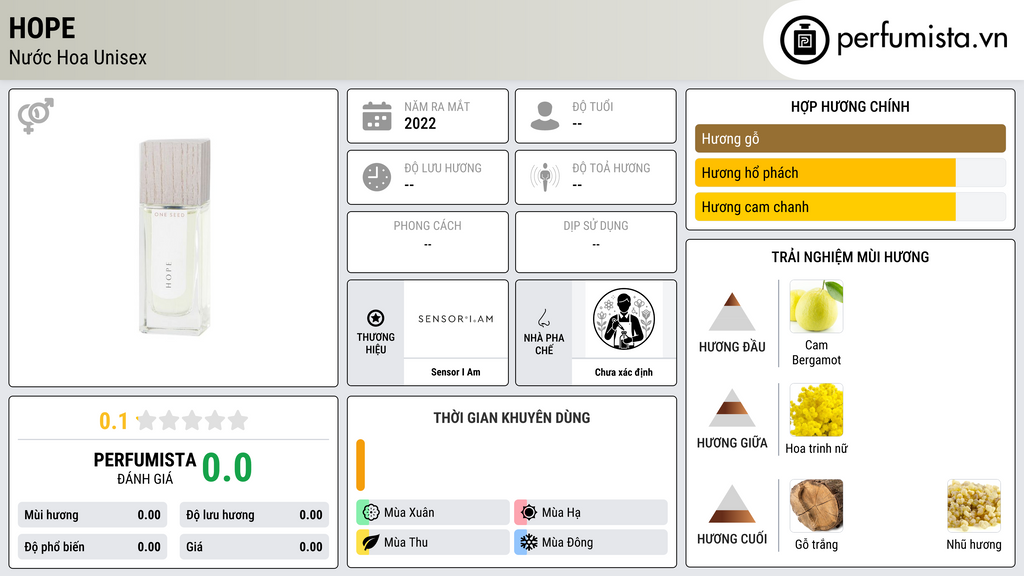Click the HOPE perfume bottle image
The height and width of the screenshot is (576, 1024).
(x=174, y=236)
